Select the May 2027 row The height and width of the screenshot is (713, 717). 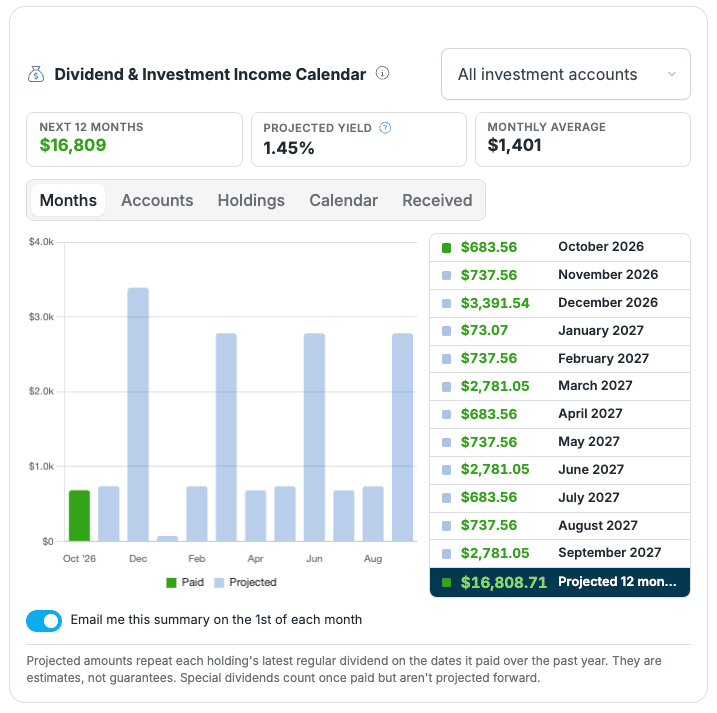560,442
